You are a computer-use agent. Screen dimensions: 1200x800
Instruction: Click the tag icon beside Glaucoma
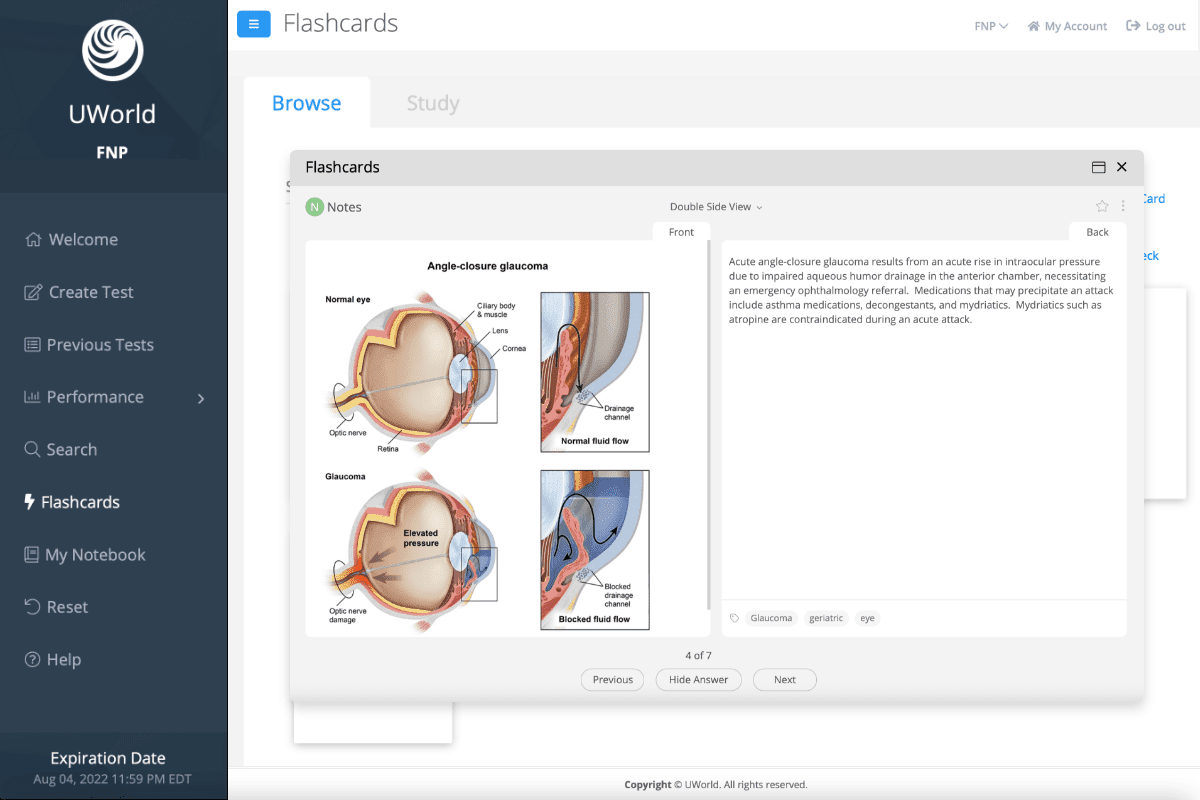coord(735,618)
